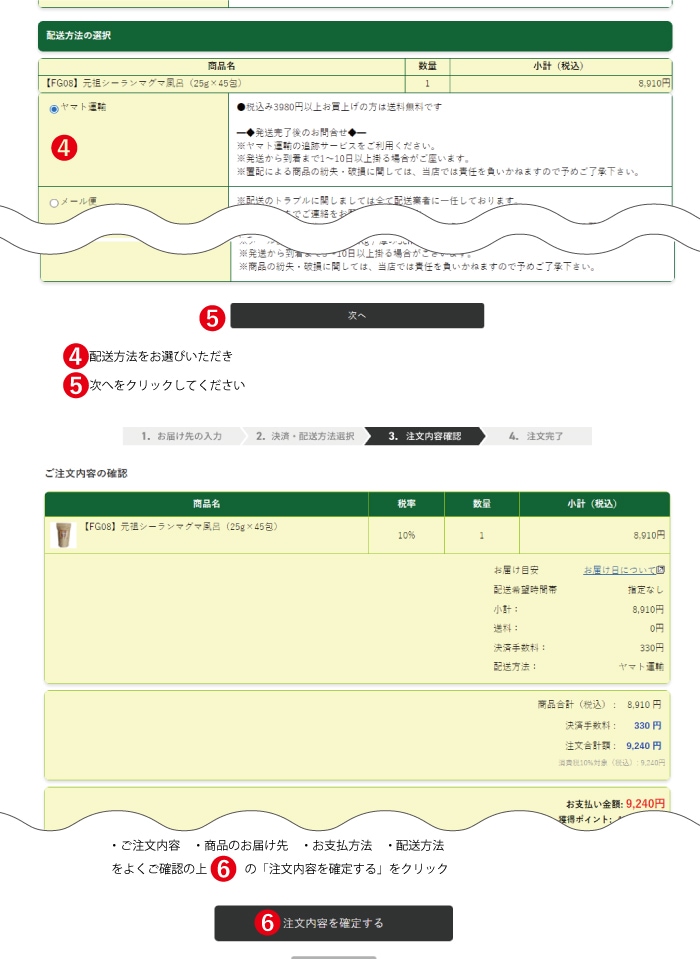Click the ご注文内容の確認 section heading

[86, 473]
